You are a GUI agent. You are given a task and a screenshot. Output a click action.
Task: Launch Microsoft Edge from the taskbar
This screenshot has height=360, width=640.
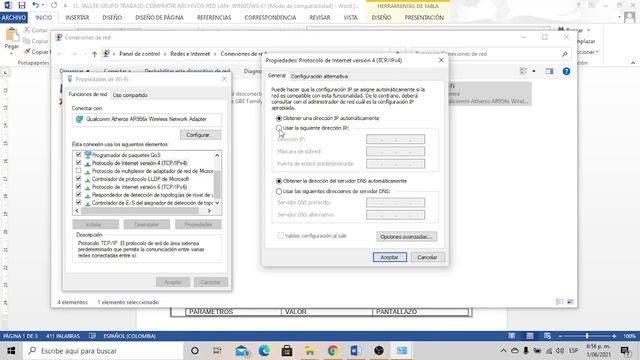point(264,351)
